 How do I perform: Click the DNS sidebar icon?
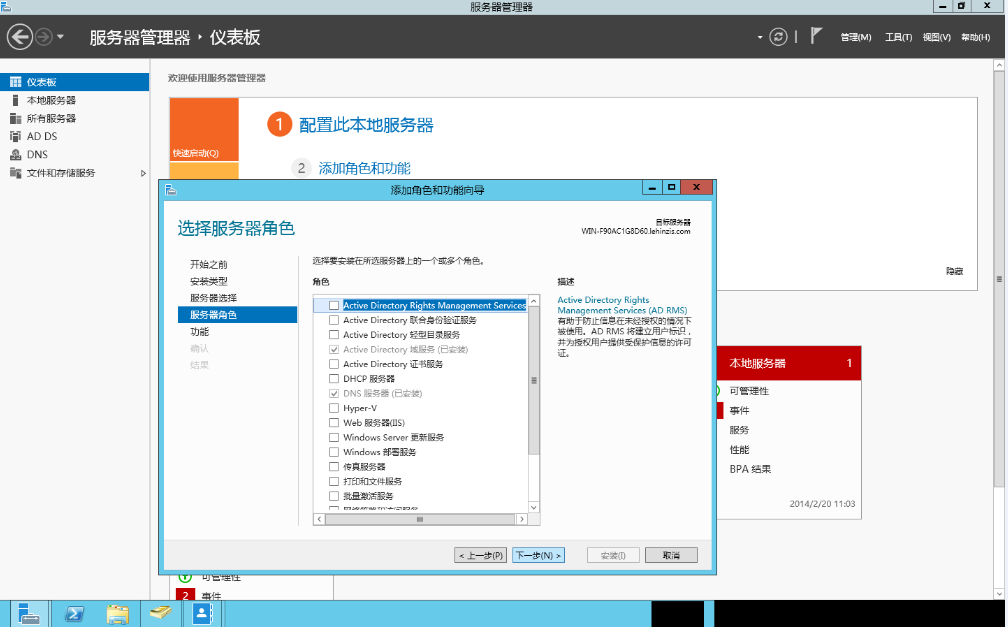point(15,154)
